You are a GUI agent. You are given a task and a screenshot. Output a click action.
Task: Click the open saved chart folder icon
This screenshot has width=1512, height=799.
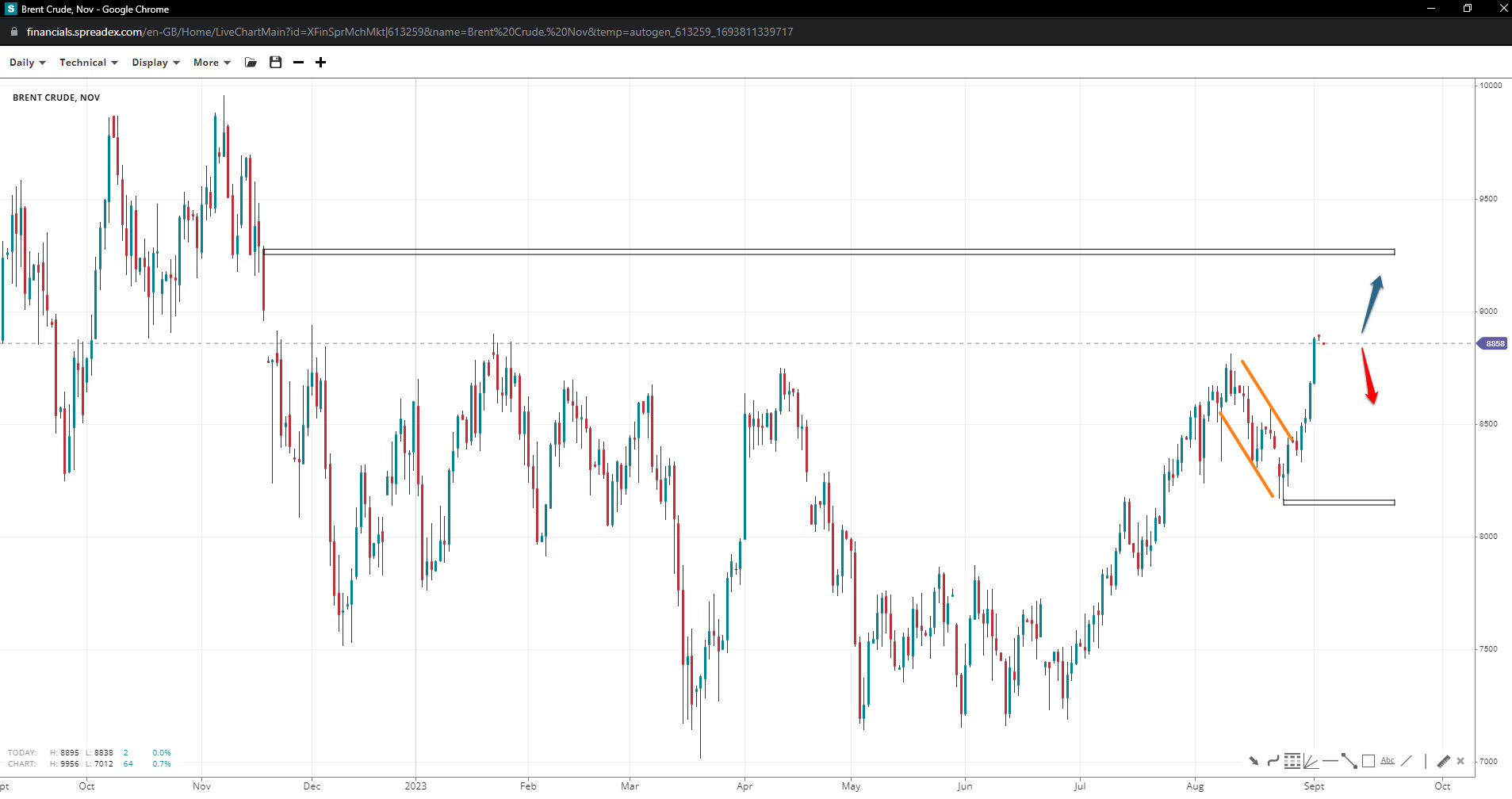(x=251, y=63)
